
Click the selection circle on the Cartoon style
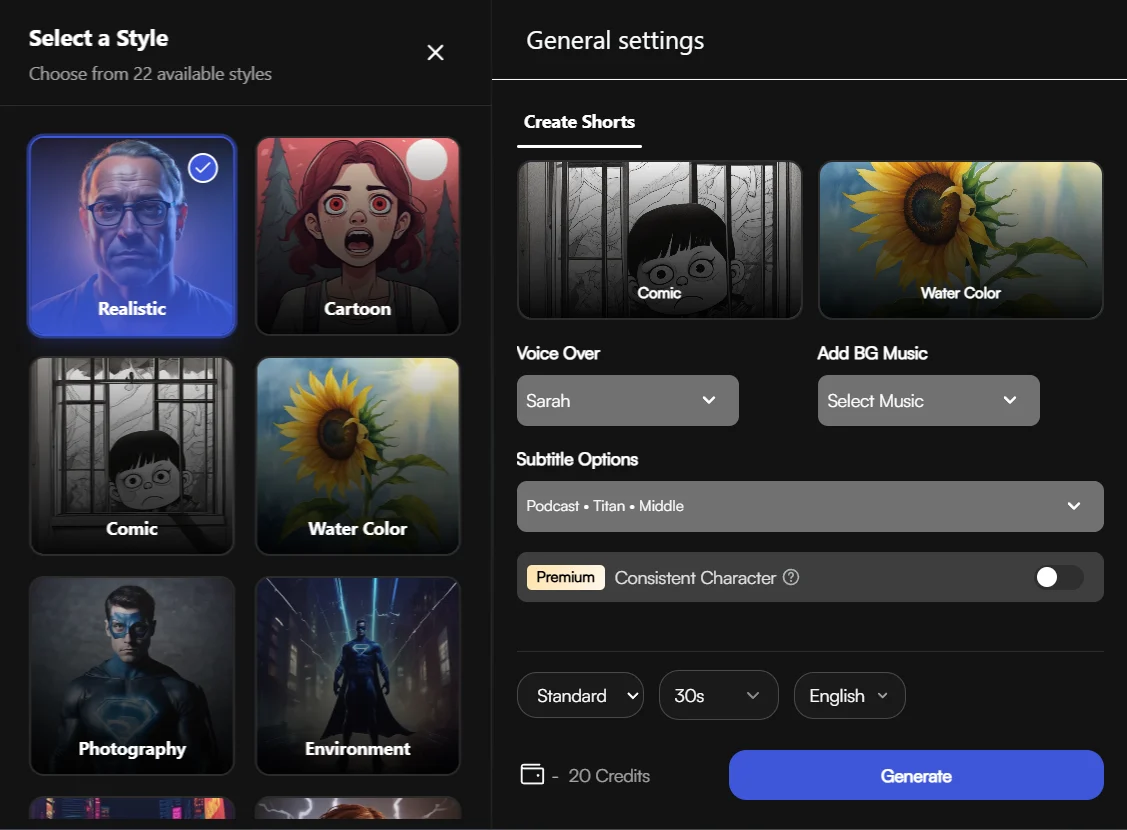pyautogui.click(x=427, y=160)
